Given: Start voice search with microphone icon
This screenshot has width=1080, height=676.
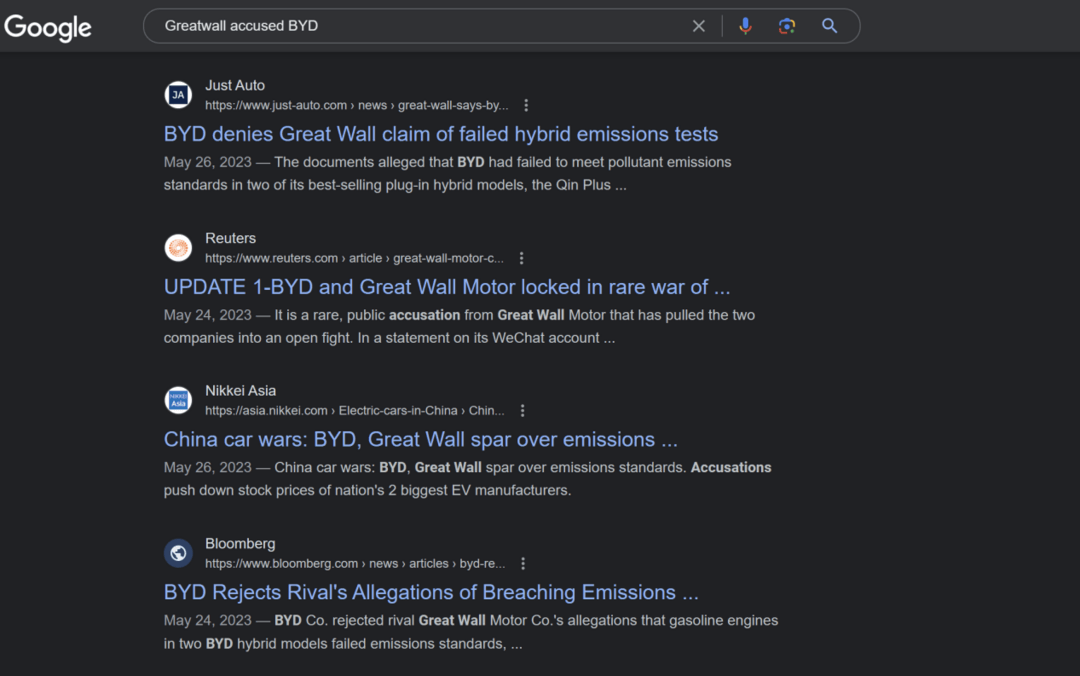Looking at the screenshot, I should (x=745, y=26).
